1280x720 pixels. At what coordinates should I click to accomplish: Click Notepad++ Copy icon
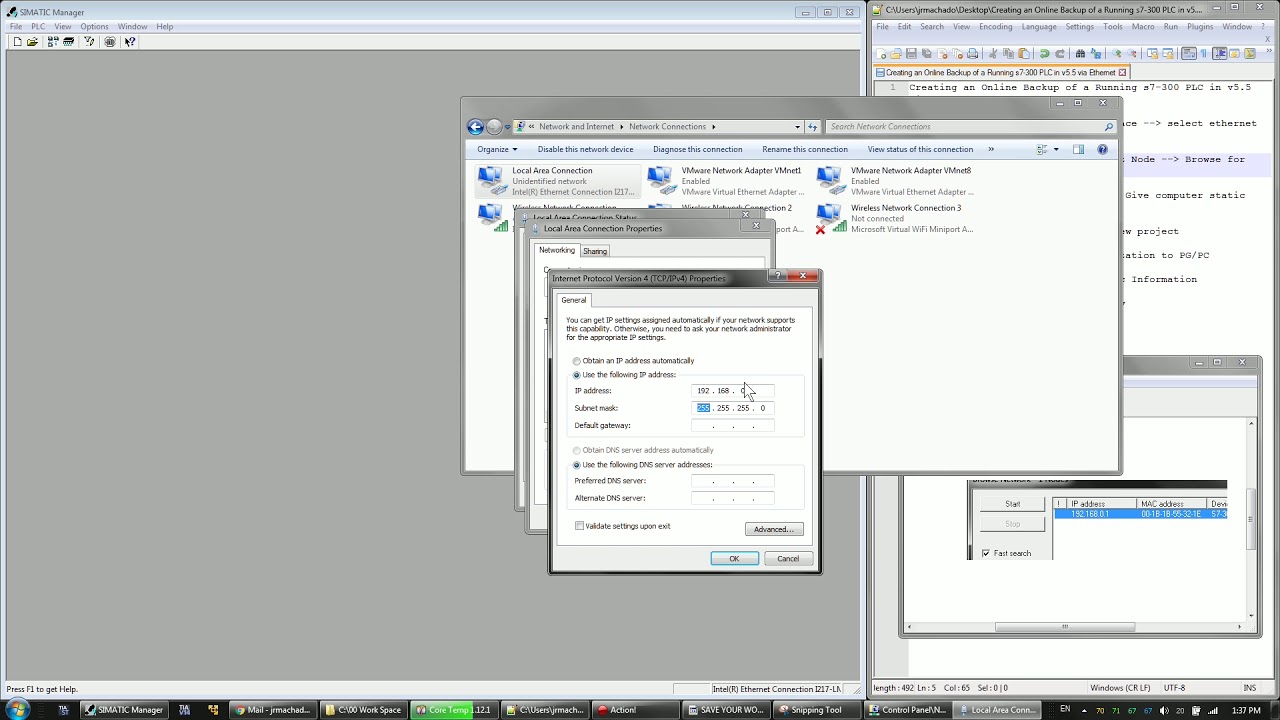[1008, 54]
